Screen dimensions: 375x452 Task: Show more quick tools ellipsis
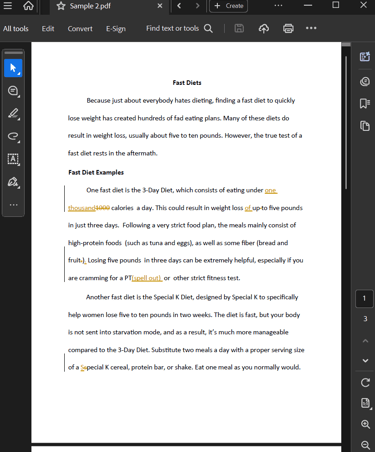[x=13, y=205]
